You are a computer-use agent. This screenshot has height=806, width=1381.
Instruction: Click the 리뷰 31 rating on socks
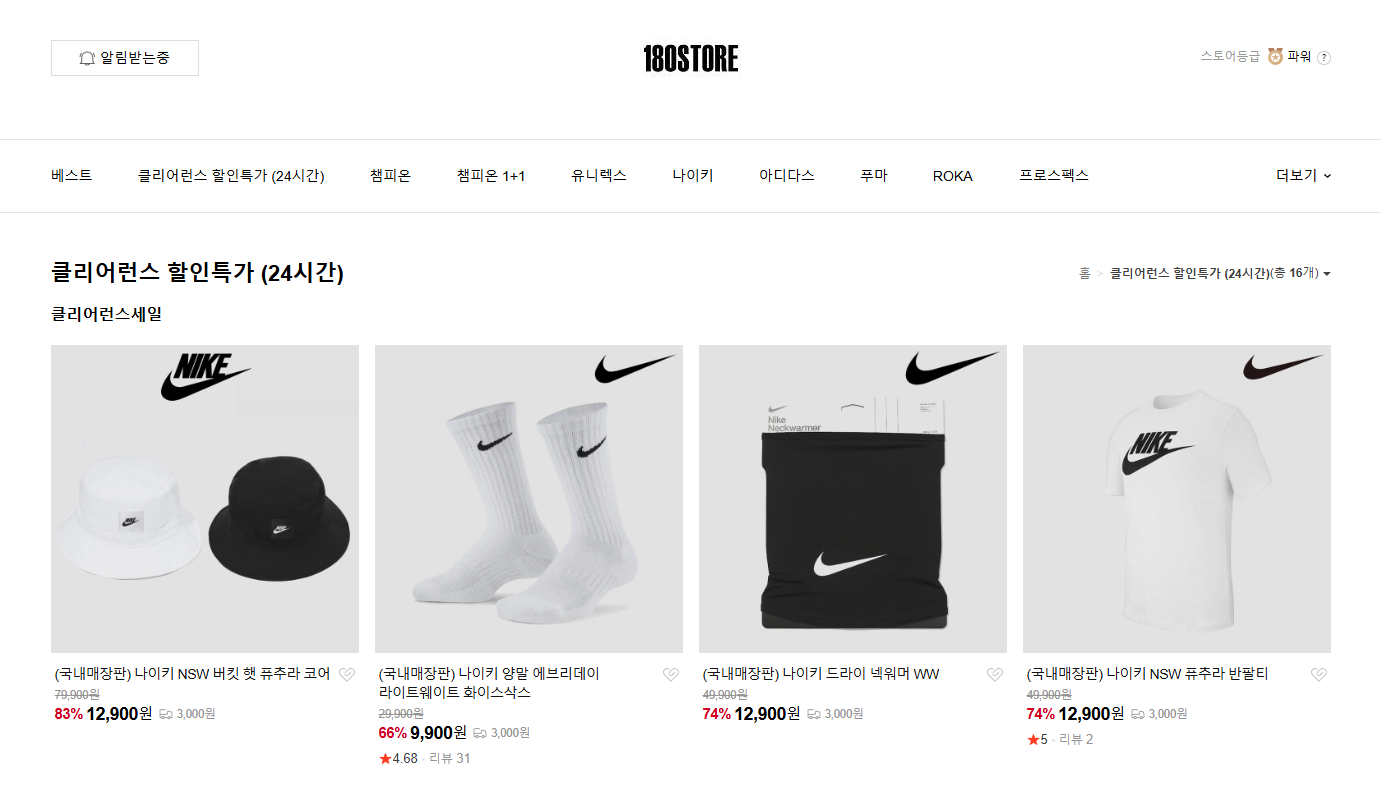click(x=450, y=758)
